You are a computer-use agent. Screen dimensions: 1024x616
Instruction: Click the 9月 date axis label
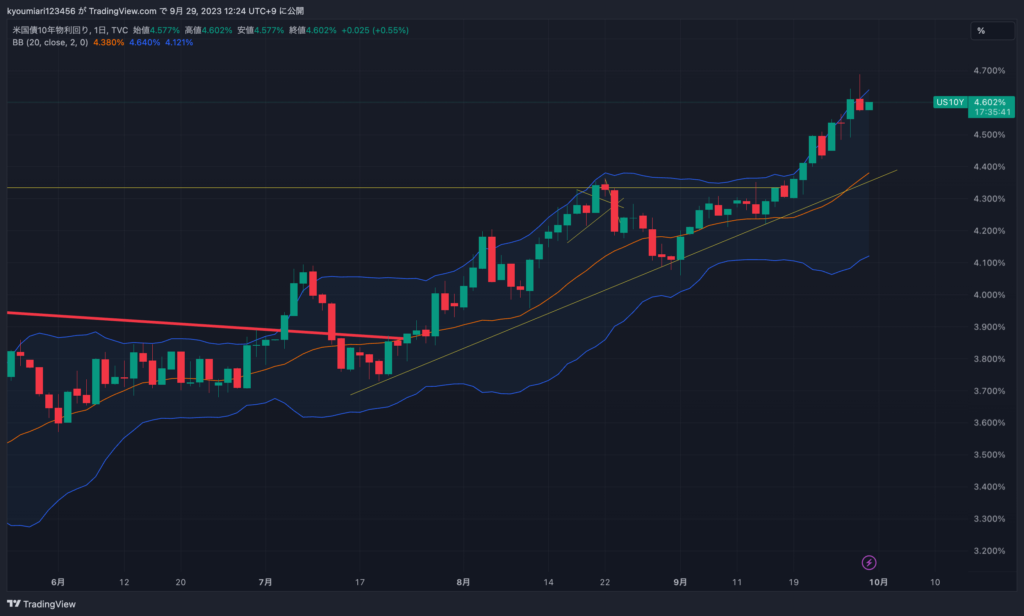(680, 582)
